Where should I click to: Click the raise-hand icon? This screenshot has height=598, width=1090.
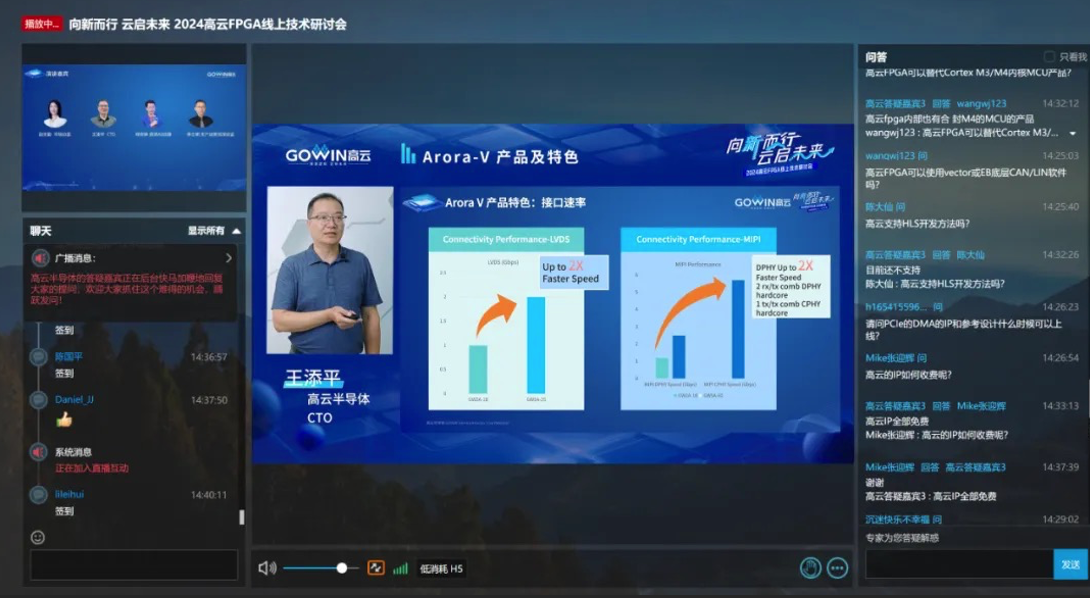click(810, 568)
